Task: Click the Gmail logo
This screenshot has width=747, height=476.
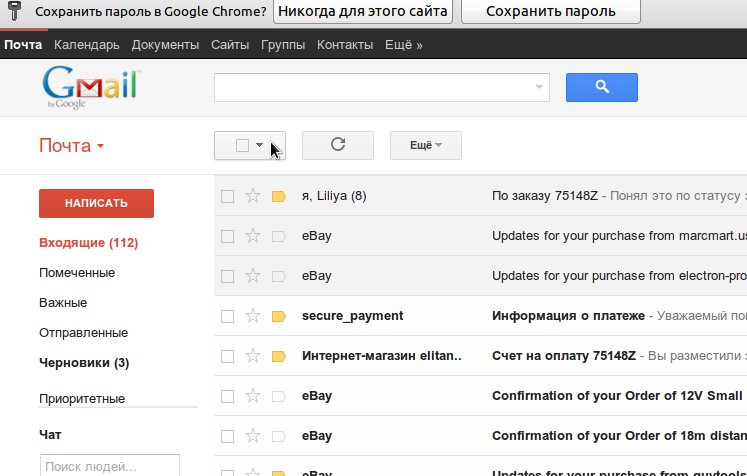Action: tap(89, 87)
